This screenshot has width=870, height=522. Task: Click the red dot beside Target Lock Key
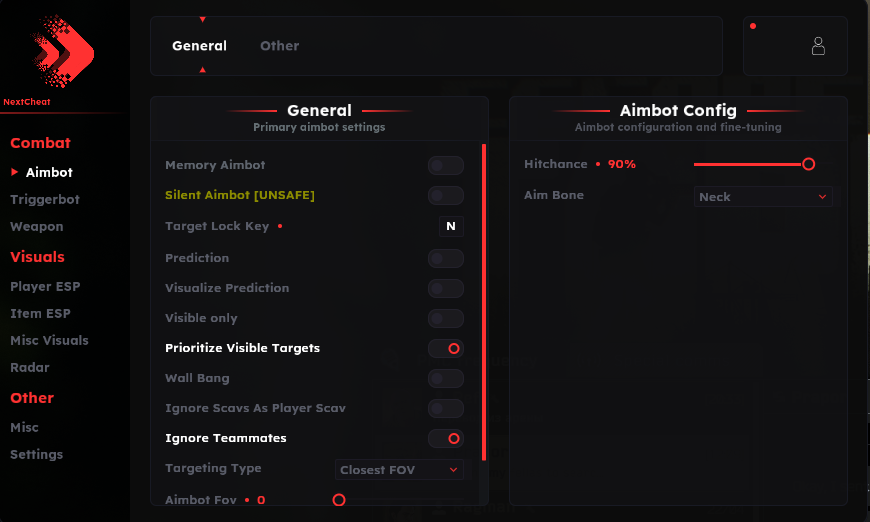(280, 227)
